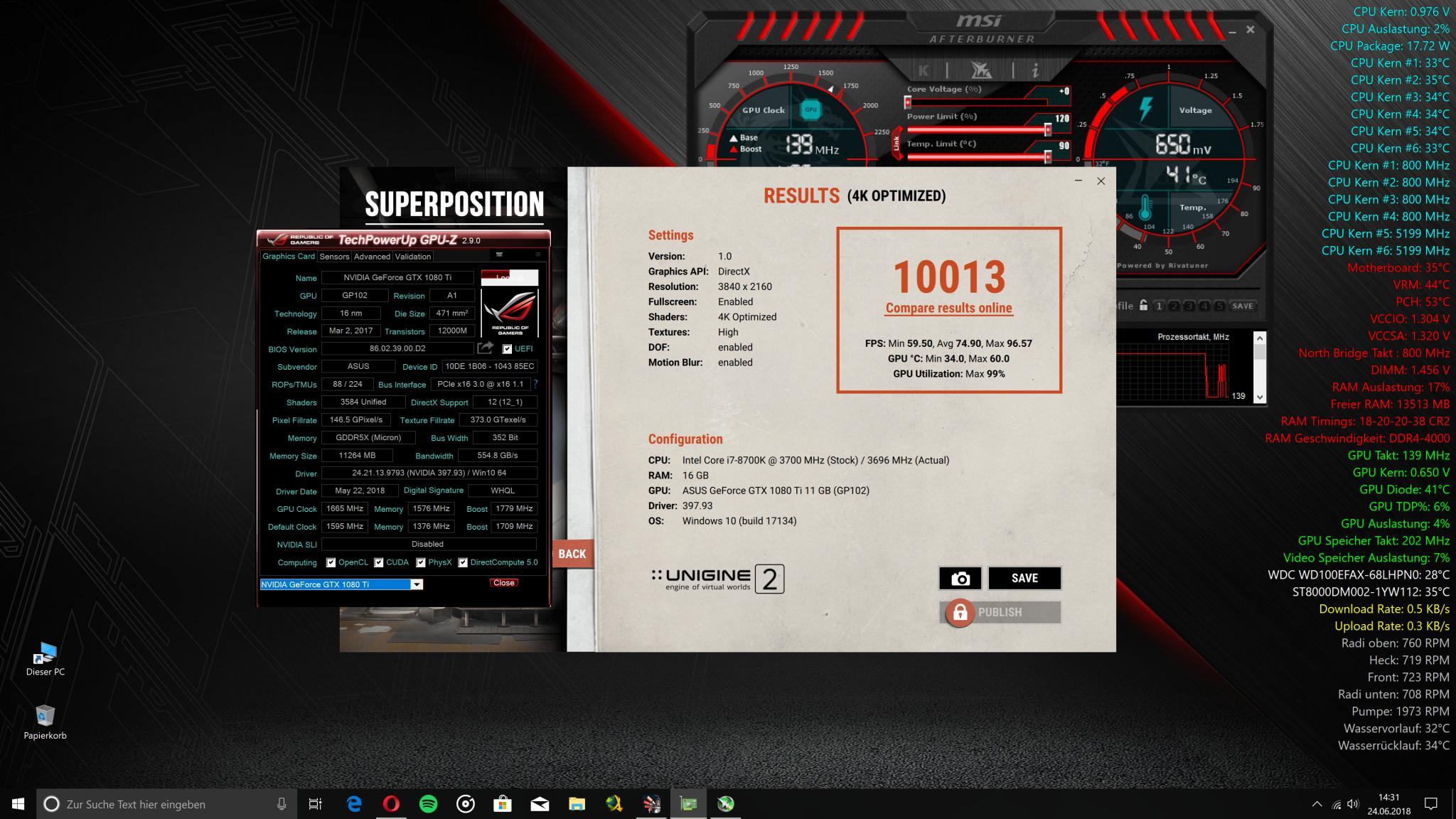The image size is (1456, 819).
Task: Click the Link bracket in Afterburner
Action: (x=897, y=143)
